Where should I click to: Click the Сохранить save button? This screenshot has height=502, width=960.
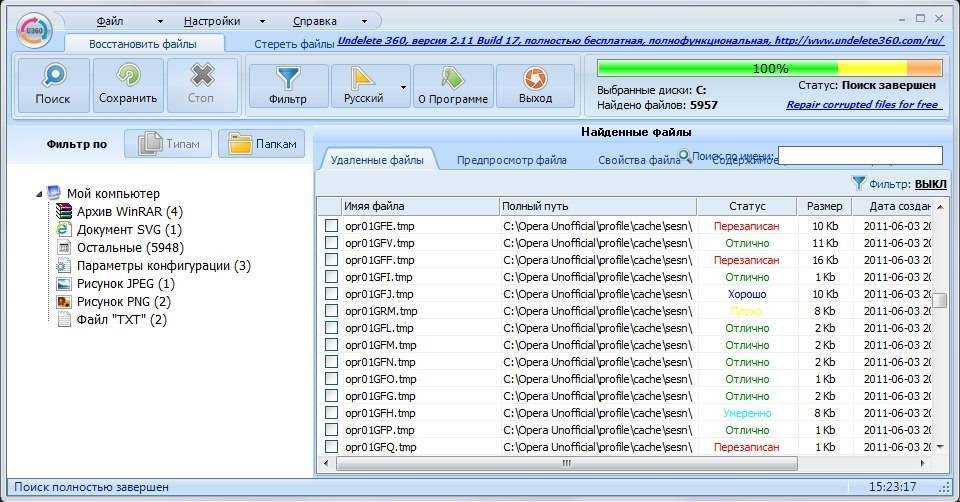pyautogui.click(x=128, y=86)
